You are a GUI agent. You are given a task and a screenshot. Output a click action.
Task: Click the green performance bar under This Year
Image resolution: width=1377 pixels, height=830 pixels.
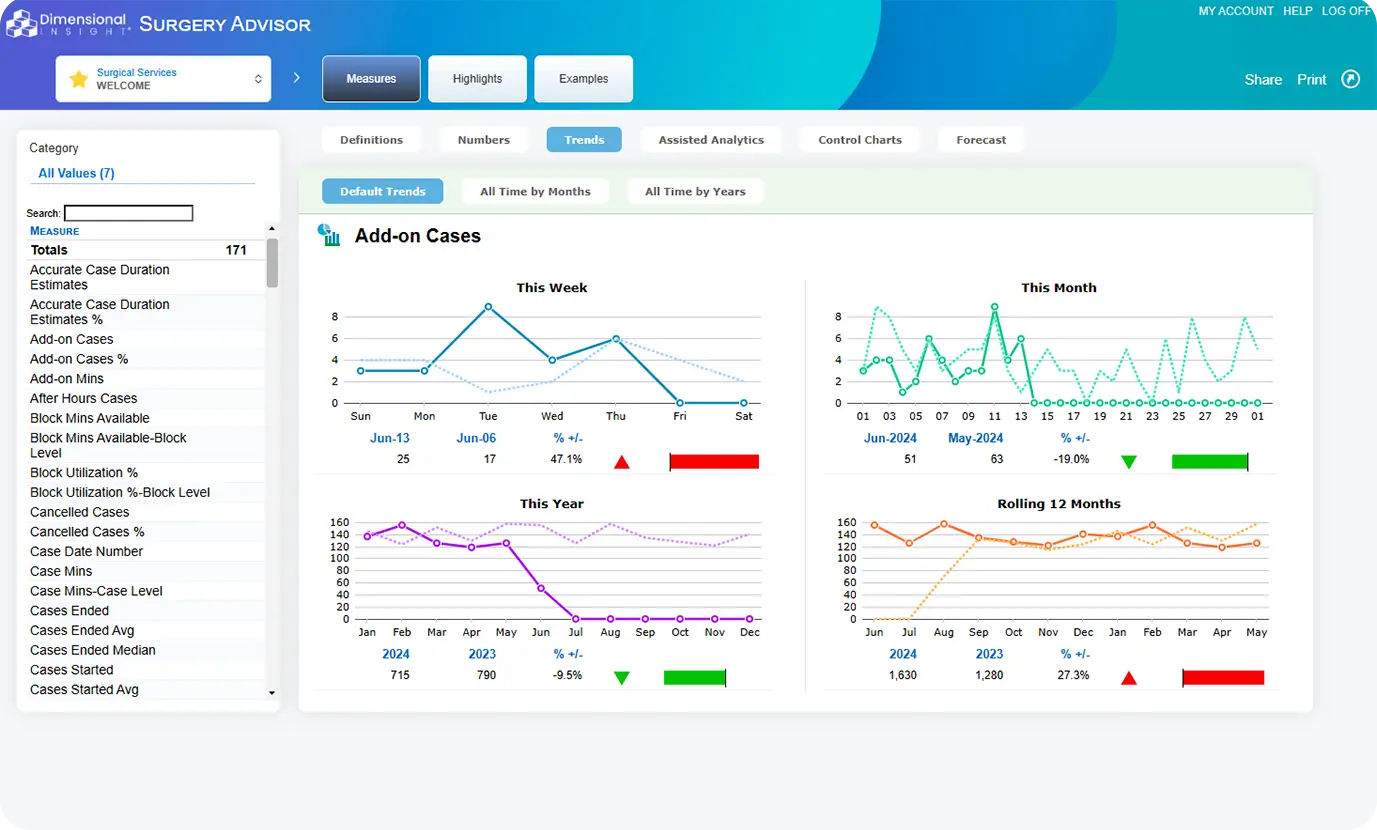coord(696,677)
